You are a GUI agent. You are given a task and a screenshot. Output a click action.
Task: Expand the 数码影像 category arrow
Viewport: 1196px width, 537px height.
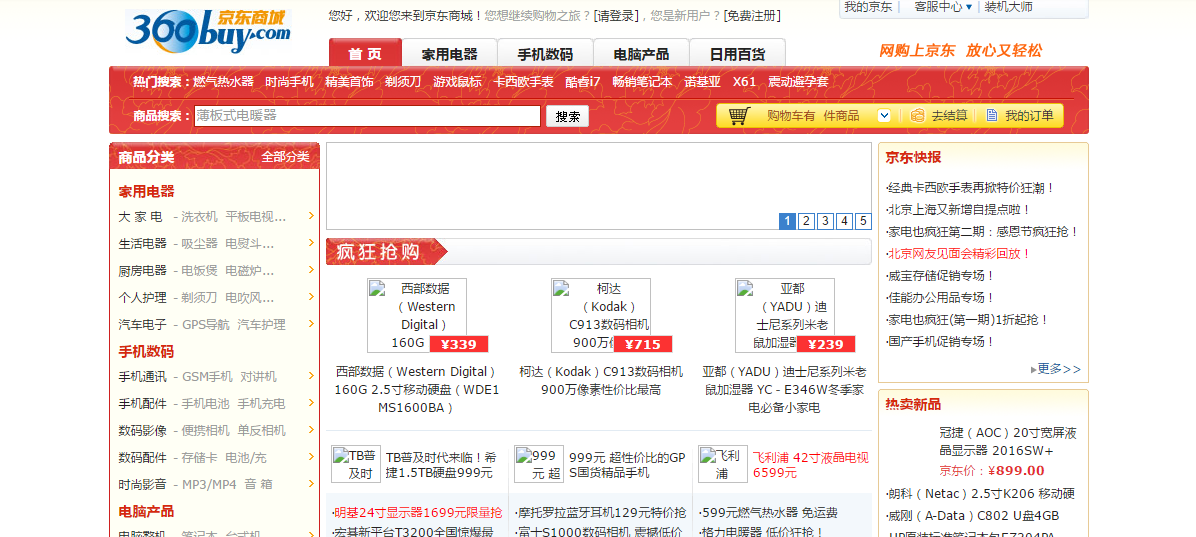(311, 429)
